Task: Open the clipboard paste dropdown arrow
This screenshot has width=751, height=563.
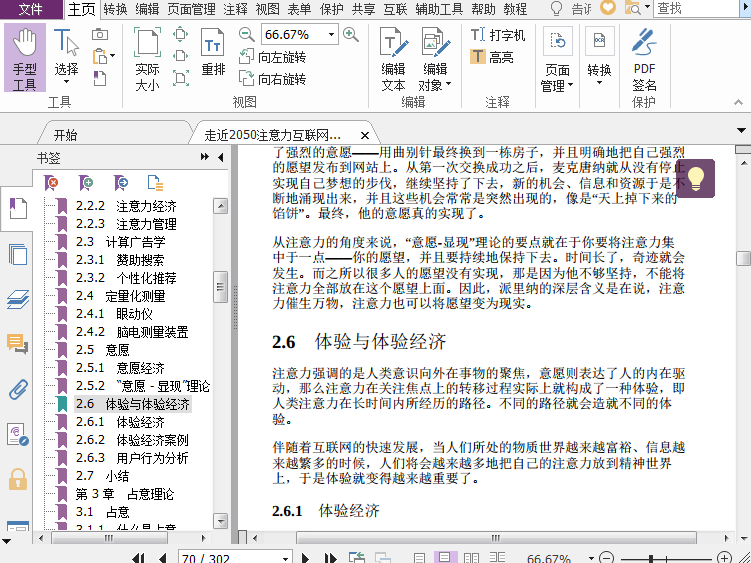Action: (x=113, y=56)
